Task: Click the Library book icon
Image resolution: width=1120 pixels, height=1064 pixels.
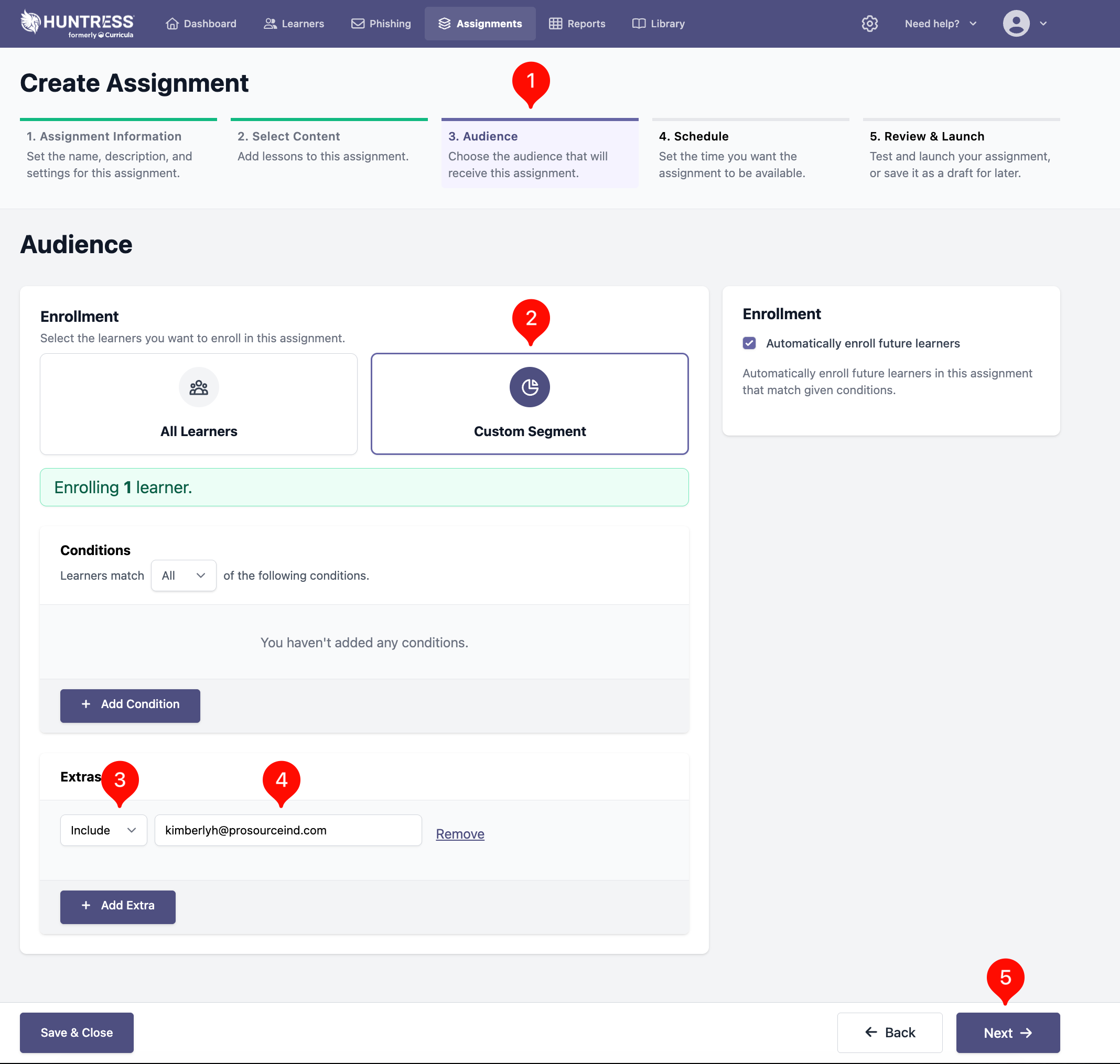Action: point(638,24)
